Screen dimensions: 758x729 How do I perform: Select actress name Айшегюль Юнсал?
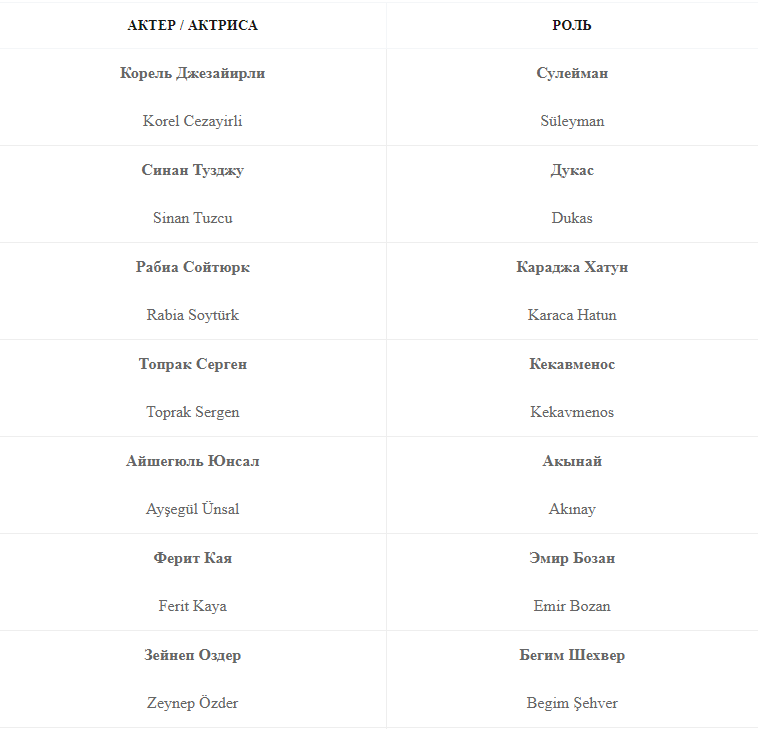[192, 461]
